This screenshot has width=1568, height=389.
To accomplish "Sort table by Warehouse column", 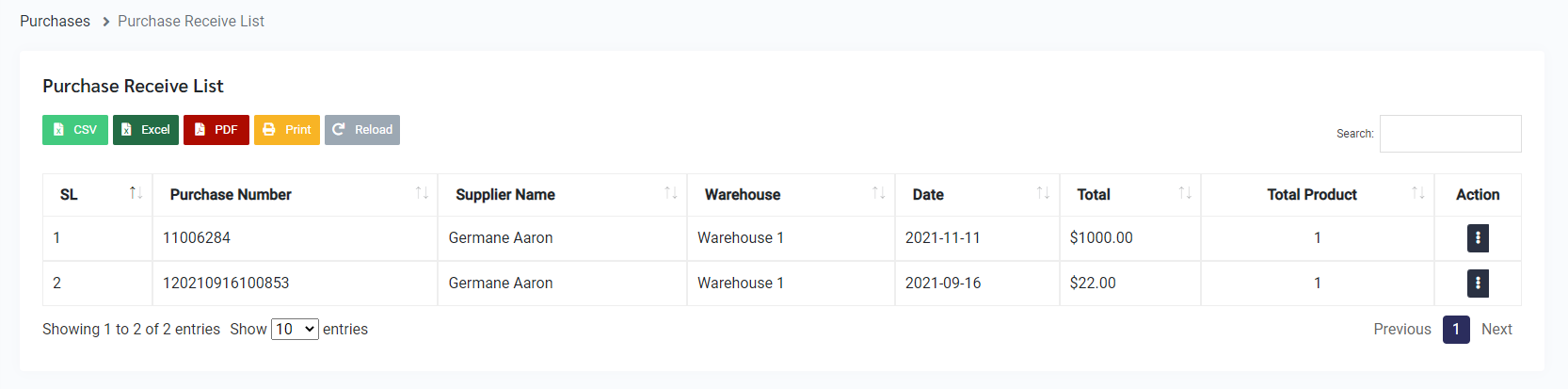I will pyautogui.click(x=743, y=195).
